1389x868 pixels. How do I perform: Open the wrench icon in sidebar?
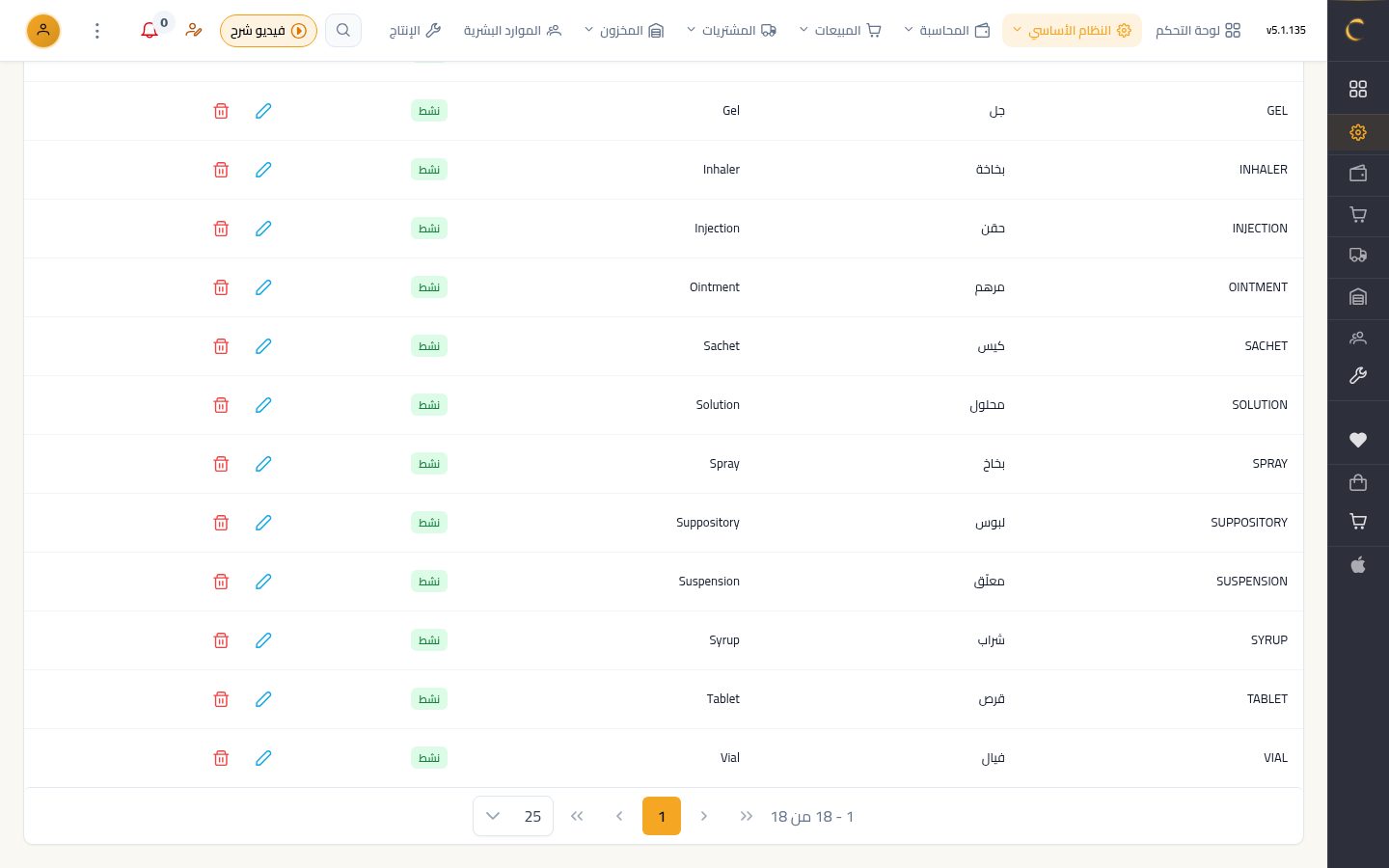pos(1358,376)
